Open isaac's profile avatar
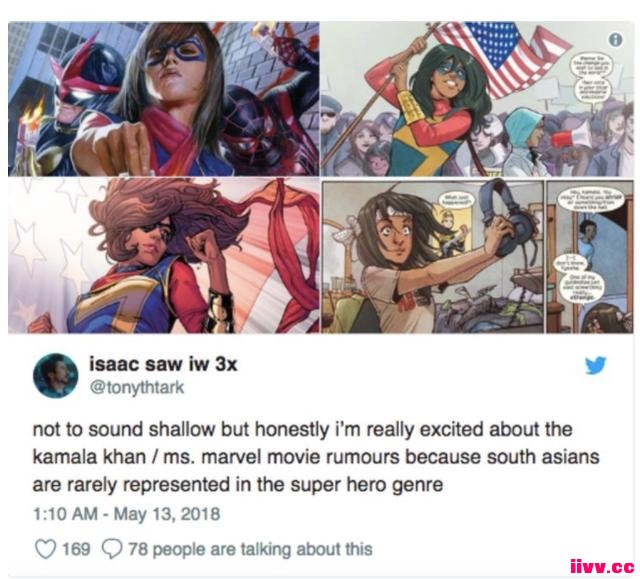 tap(56, 376)
